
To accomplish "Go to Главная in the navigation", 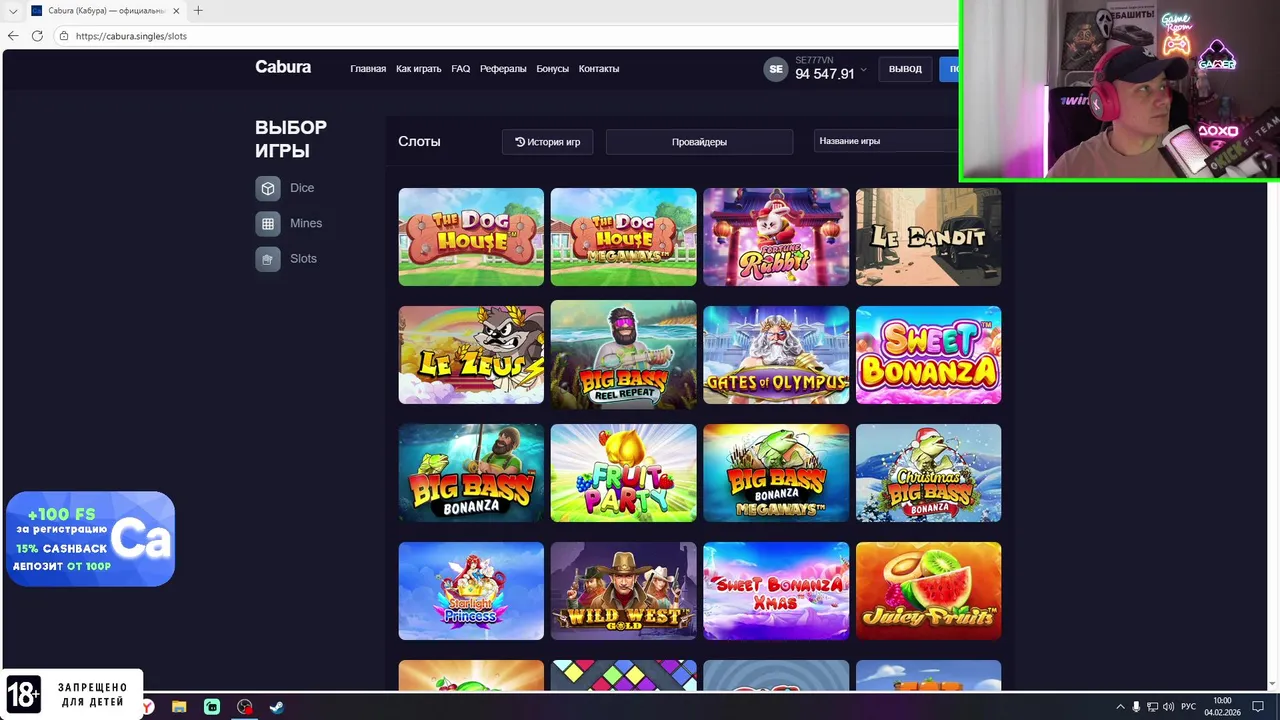I will click(x=368, y=69).
